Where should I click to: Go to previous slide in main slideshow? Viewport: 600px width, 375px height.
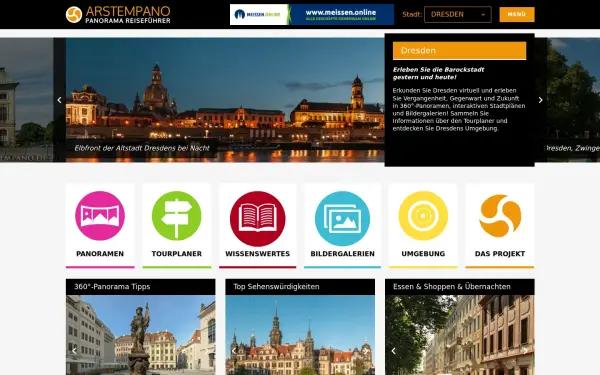pos(59,100)
